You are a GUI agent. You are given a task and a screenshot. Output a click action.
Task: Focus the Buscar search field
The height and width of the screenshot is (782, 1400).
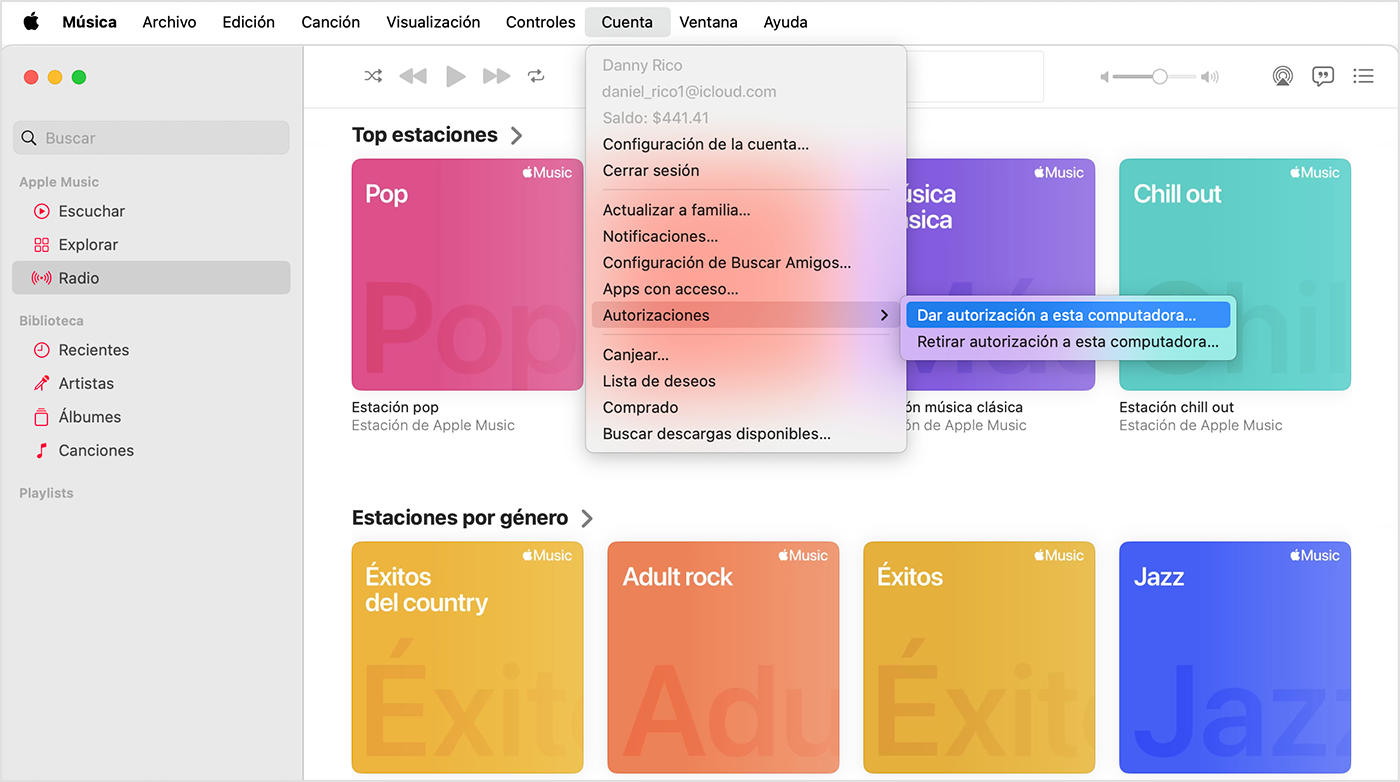tap(151, 138)
